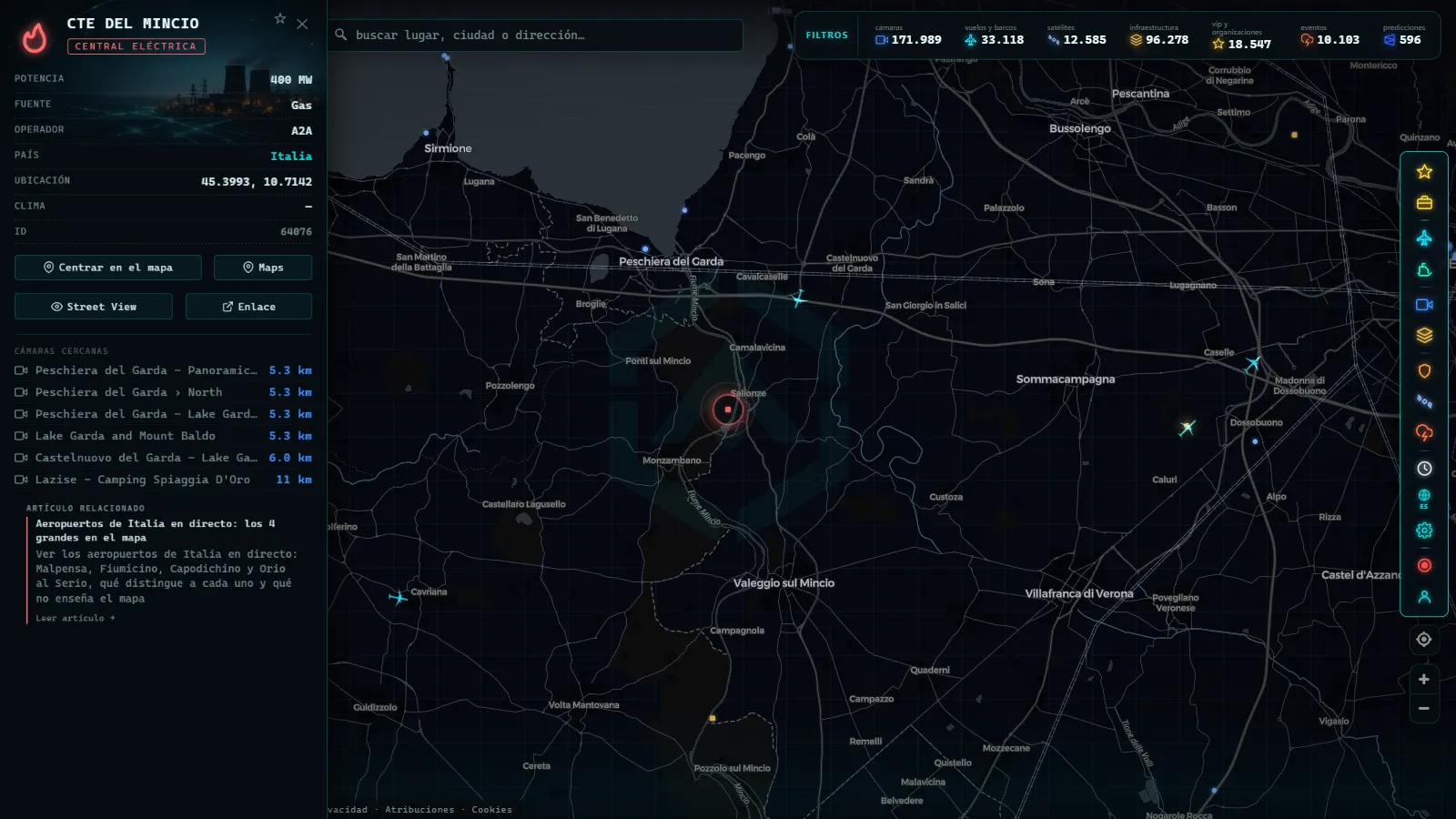Open the clock history icon
The width and height of the screenshot is (1456, 819).
coord(1424,468)
